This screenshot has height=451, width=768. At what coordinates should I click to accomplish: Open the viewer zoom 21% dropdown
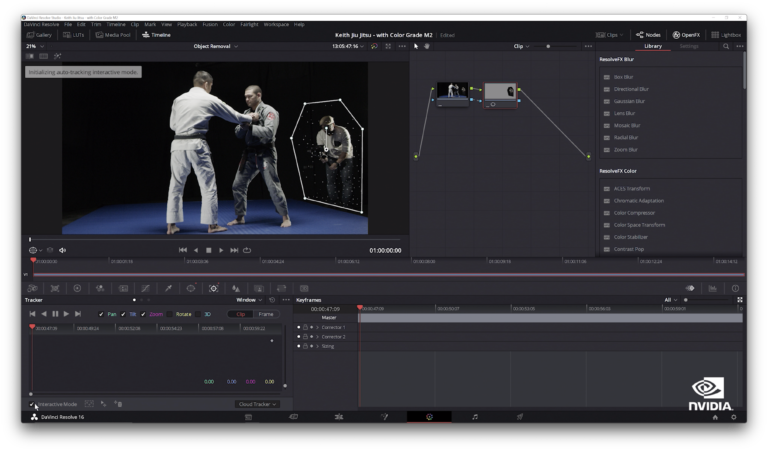pos(34,46)
